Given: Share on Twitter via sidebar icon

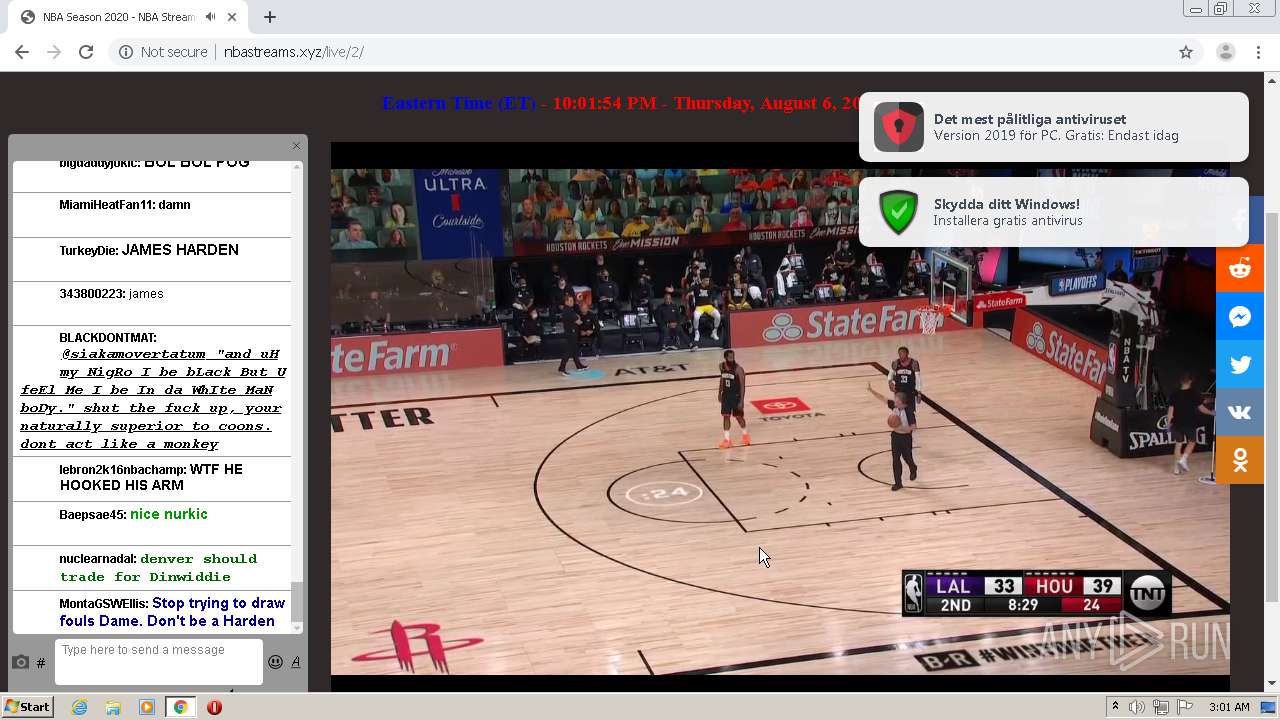Looking at the screenshot, I should click(1240, 365).
